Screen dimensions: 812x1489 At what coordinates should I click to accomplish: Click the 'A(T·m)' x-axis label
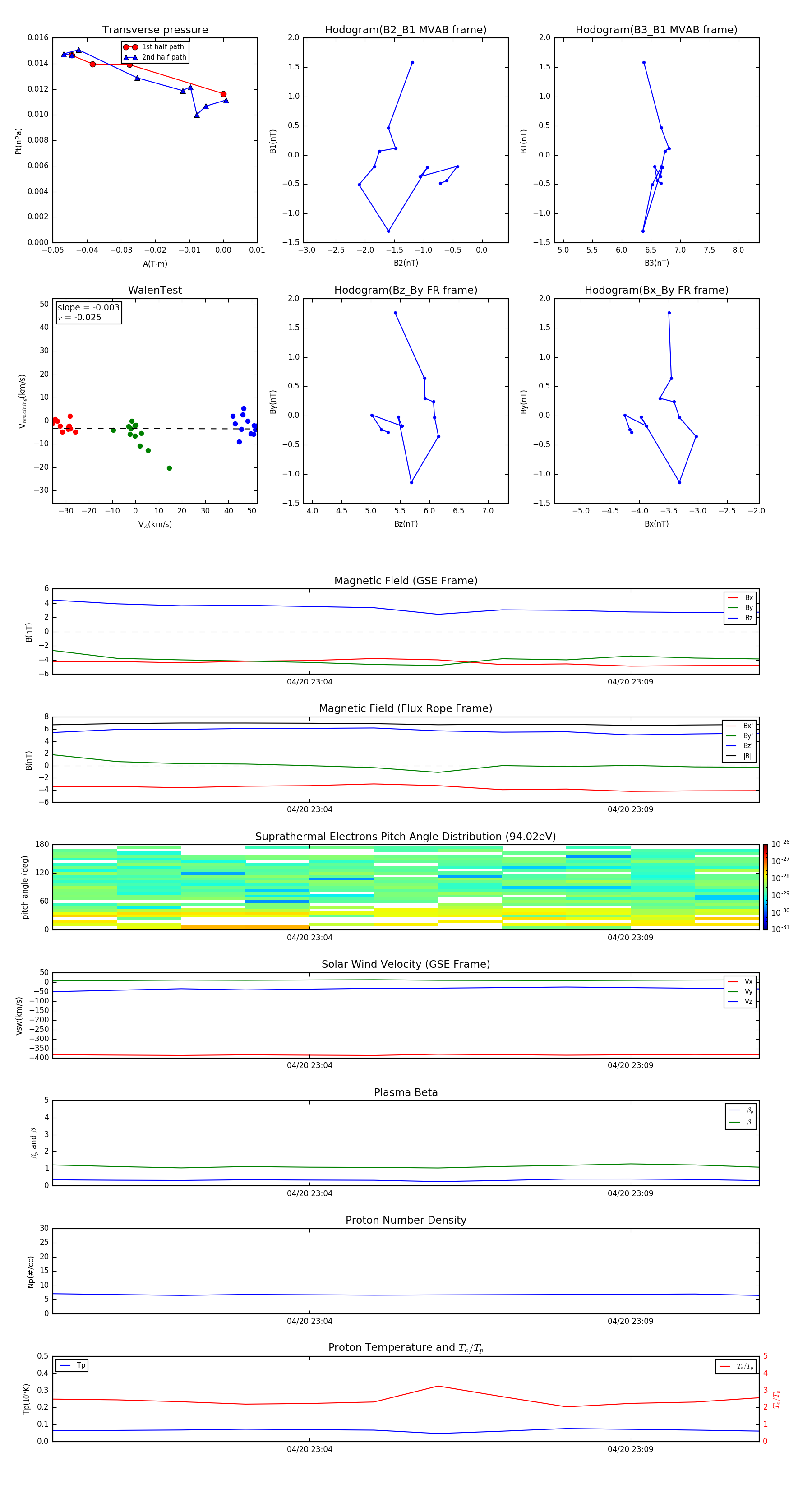pyautogui.click(x=155, y=264)
